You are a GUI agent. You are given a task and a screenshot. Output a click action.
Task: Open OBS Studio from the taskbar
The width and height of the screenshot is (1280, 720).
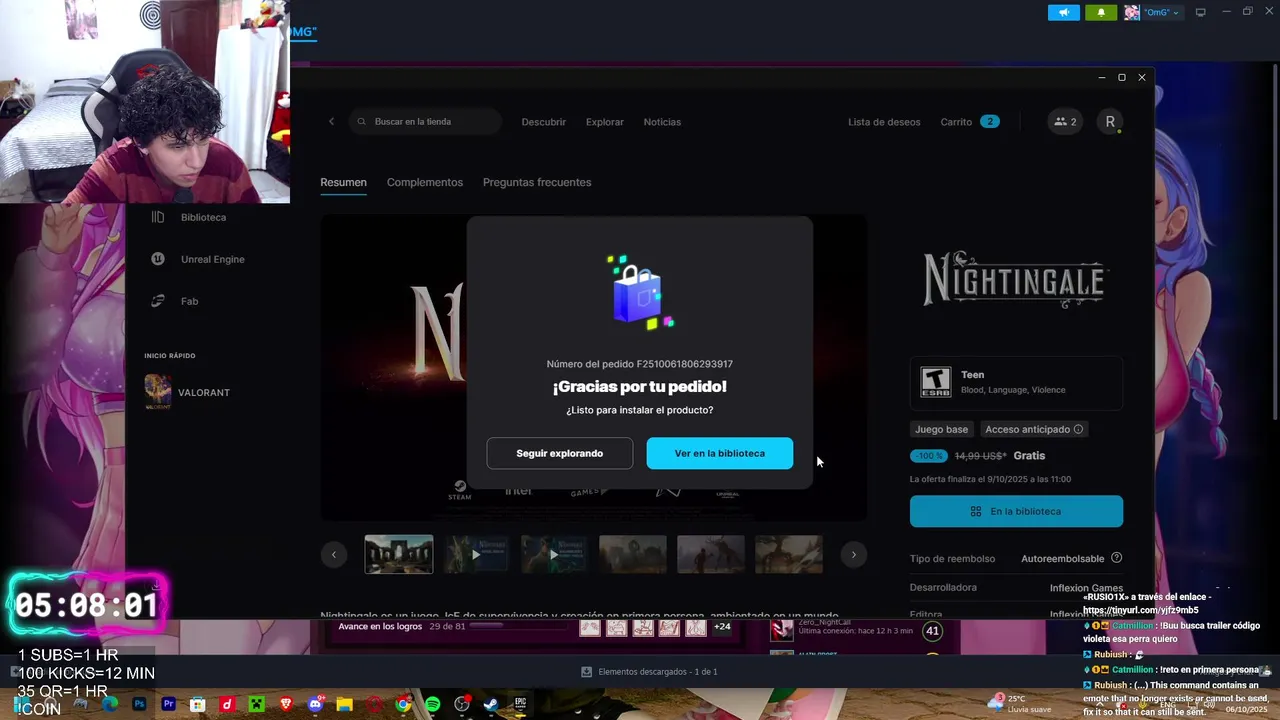point(462,704)
